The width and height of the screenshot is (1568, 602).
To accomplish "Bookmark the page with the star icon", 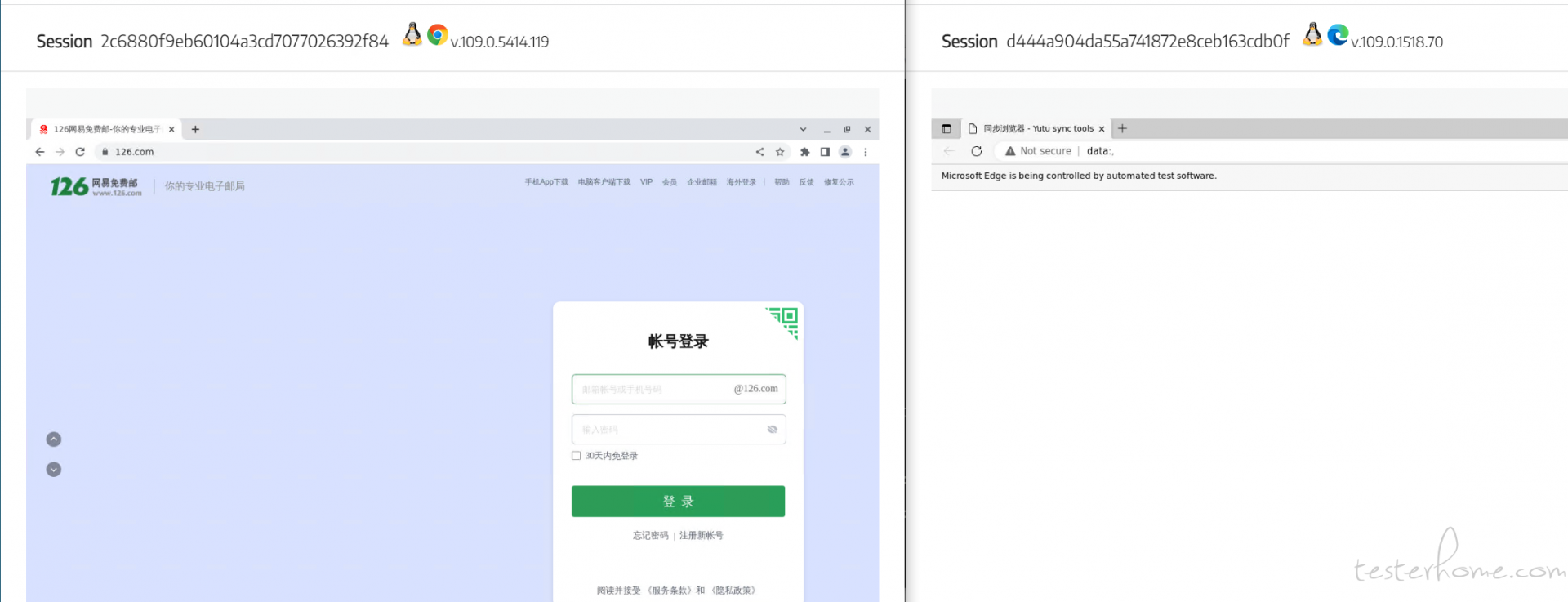I will [x=780, y=152].
